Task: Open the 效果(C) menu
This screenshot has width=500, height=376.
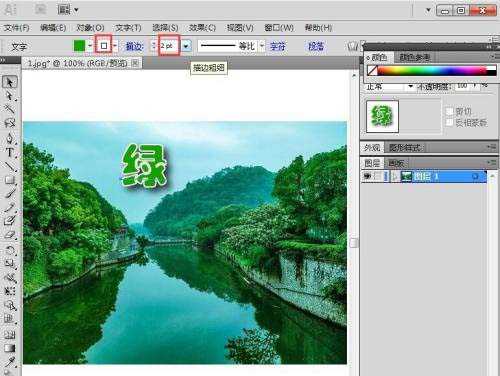Action: coord(202,28)
